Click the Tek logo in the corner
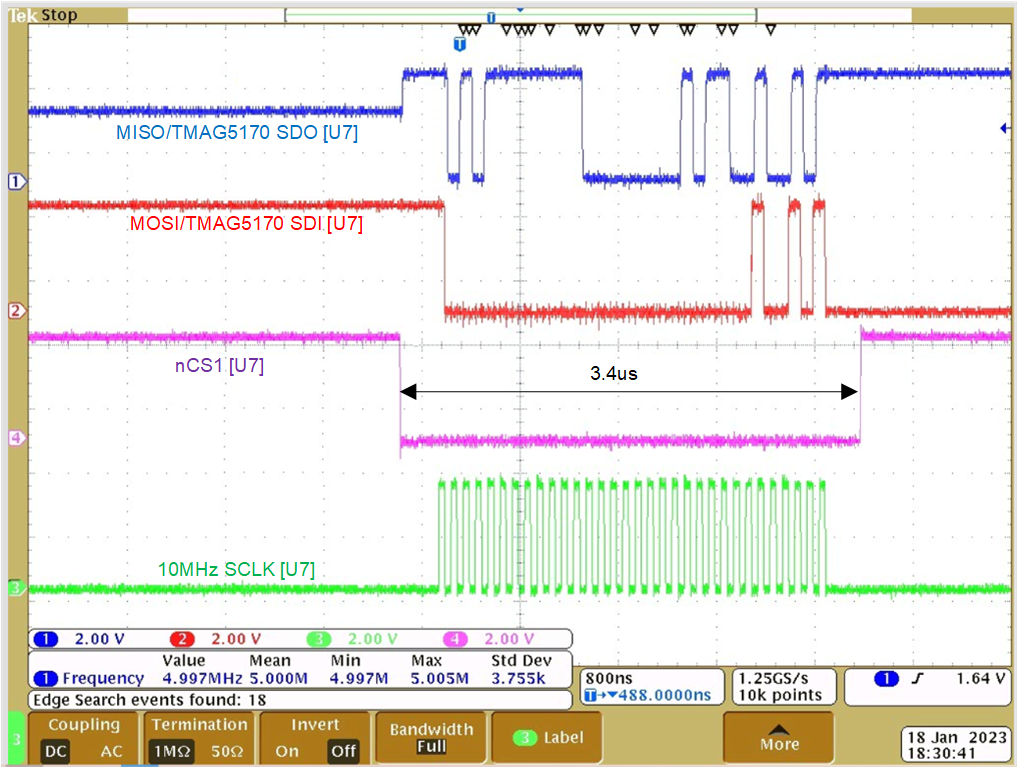1018x768 pixels. [x=22, y=13]
